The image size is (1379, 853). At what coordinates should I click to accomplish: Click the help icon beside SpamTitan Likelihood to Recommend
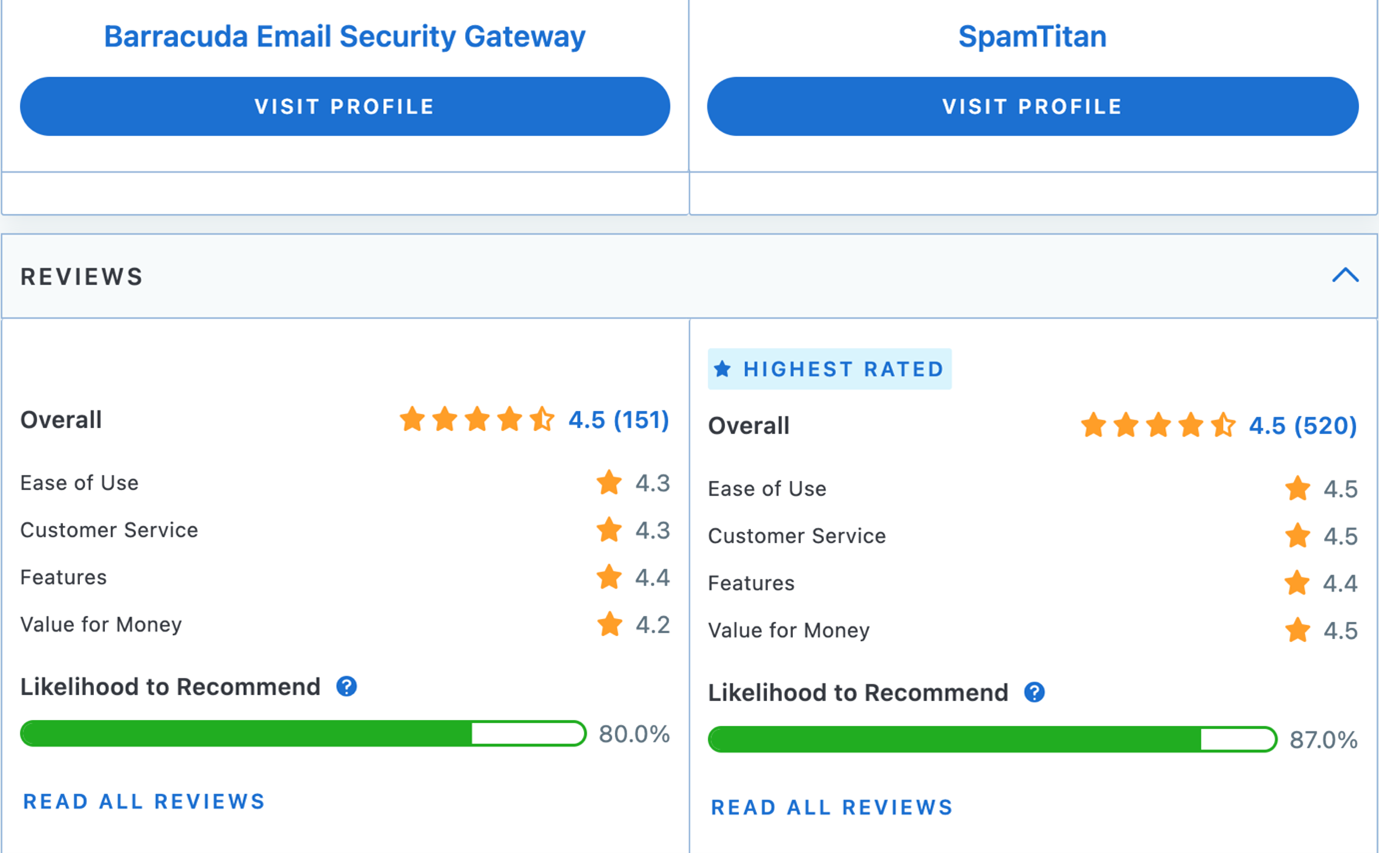pos(1035,693)
